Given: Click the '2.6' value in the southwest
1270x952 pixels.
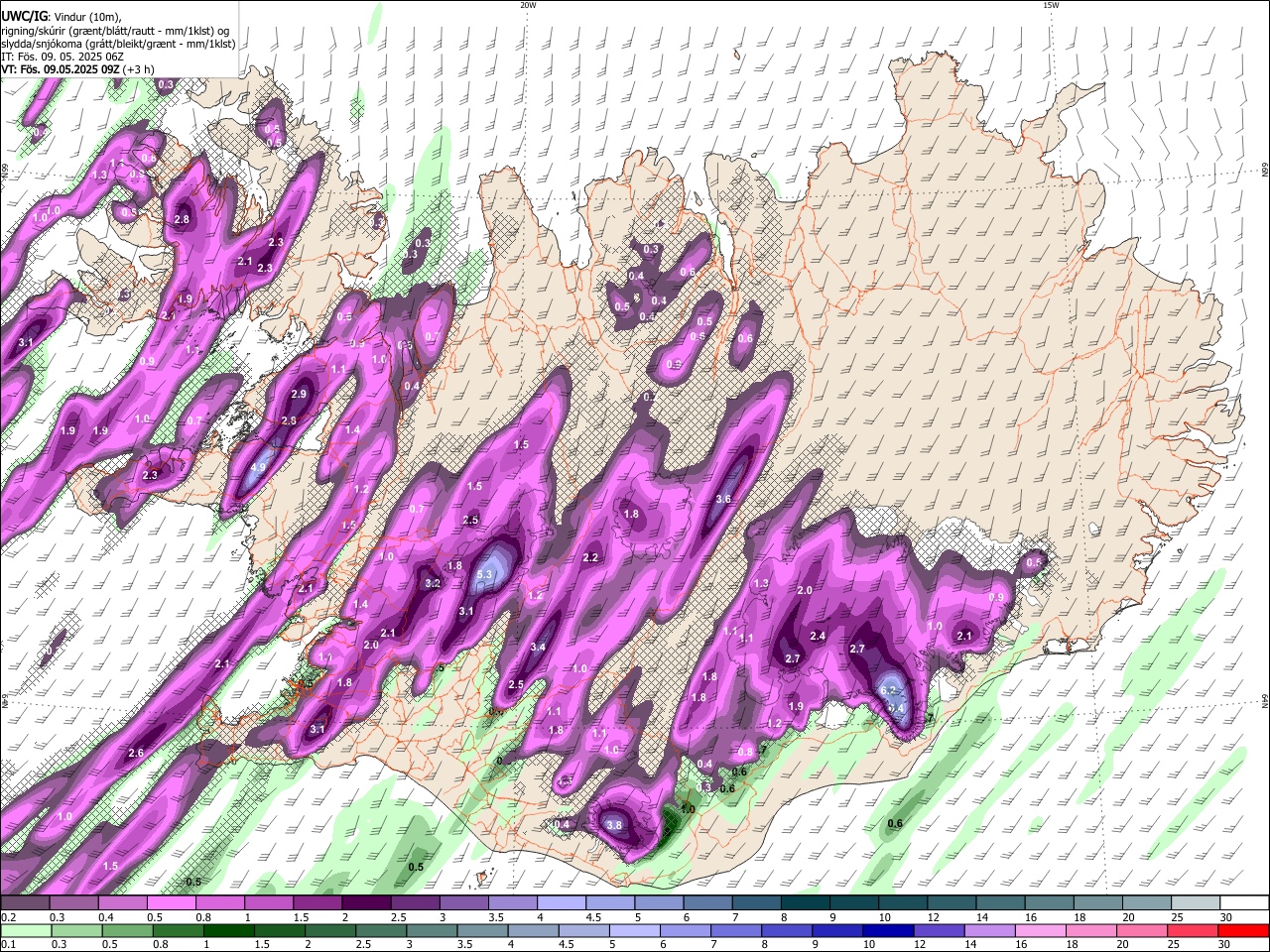Looking at the screenshot, I should pos(136,753).
